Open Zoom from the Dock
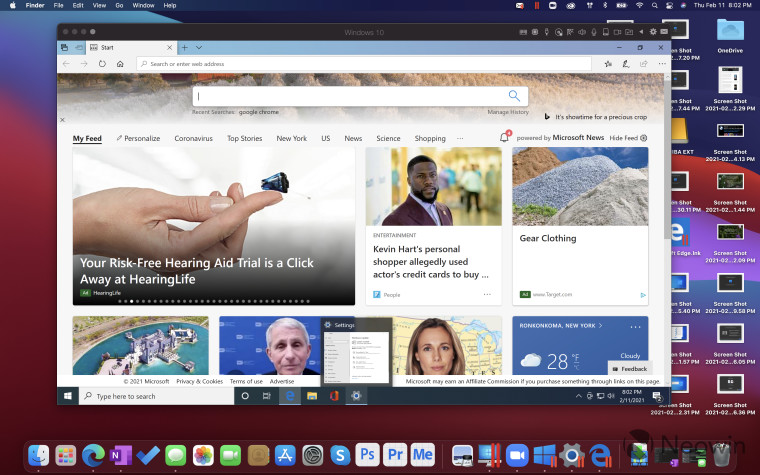Image resolution: width=760 pixels, height=475 pixels. 517,455
